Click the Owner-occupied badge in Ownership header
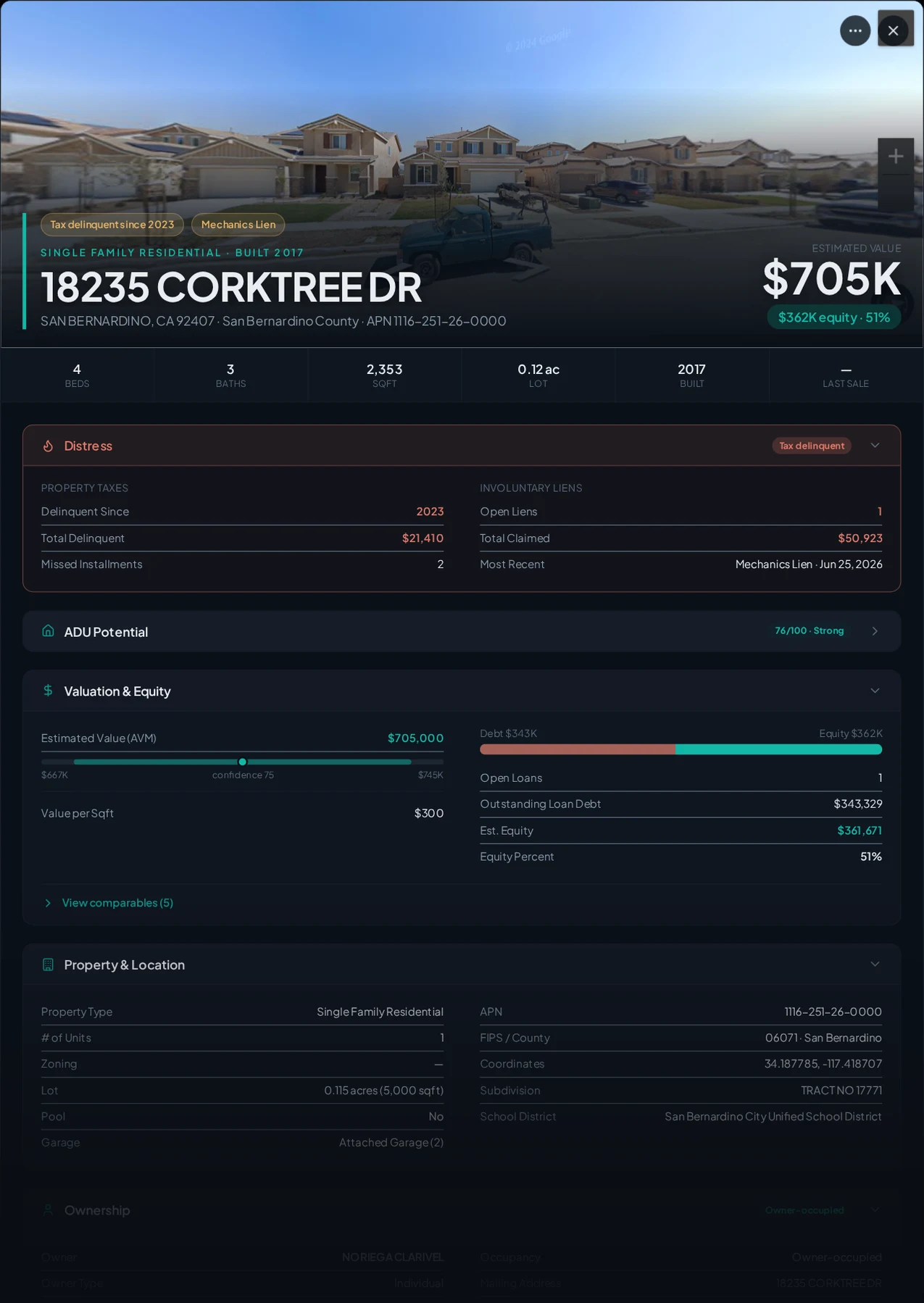Image resolution: width=924 pixels, height=1303 pixels. coord(804,1210)
